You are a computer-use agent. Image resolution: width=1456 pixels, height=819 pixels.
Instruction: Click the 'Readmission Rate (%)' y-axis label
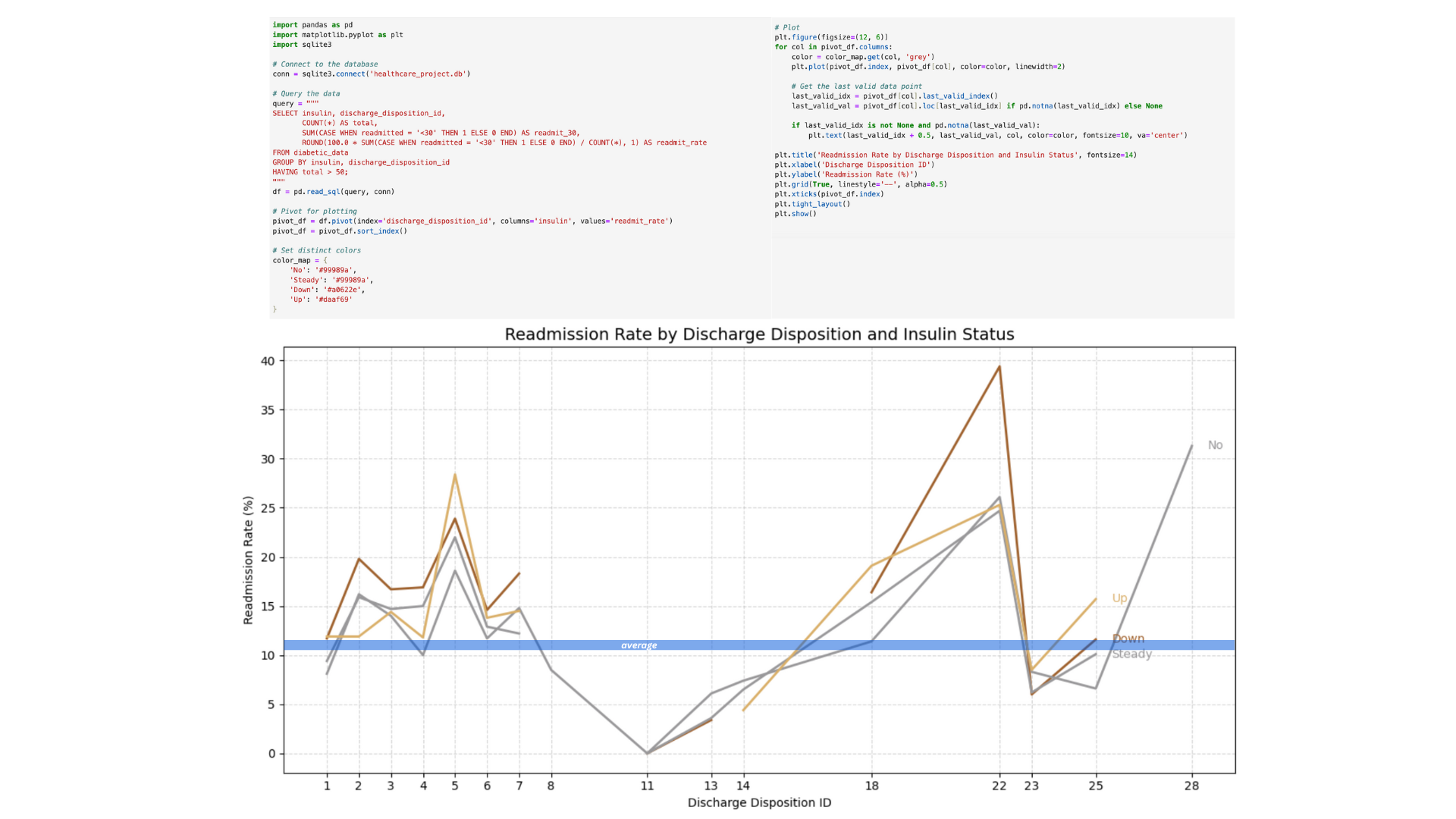pyautogui.click(x=248, y=560)
